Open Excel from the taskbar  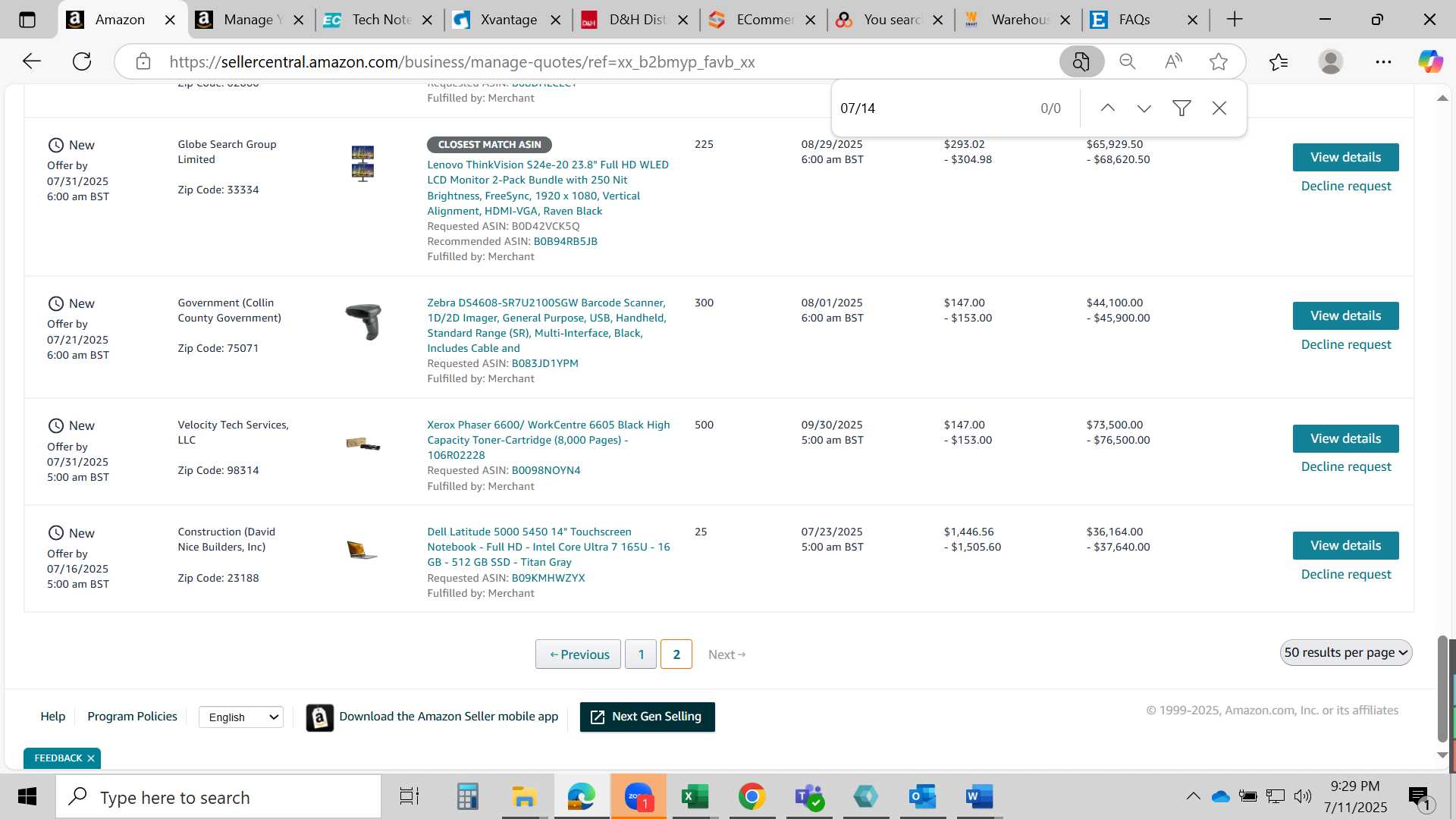point(695,796)
